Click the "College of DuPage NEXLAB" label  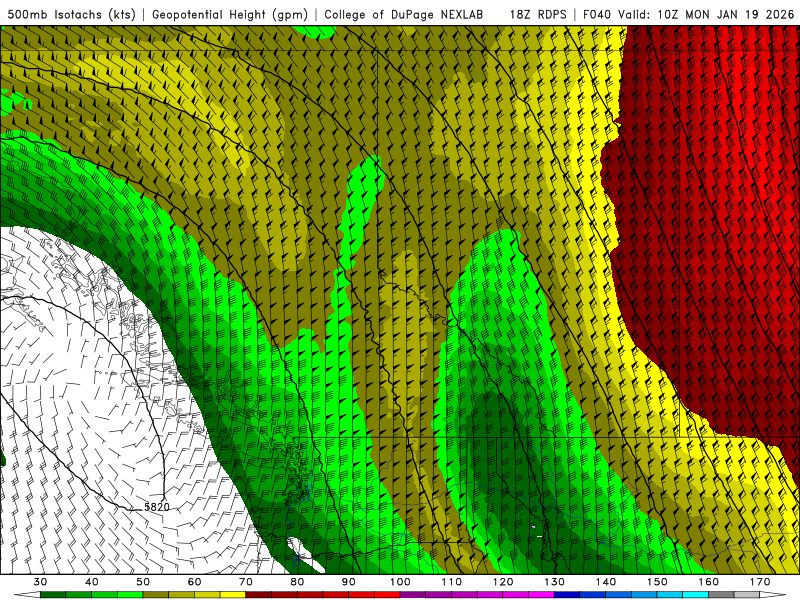404,15
